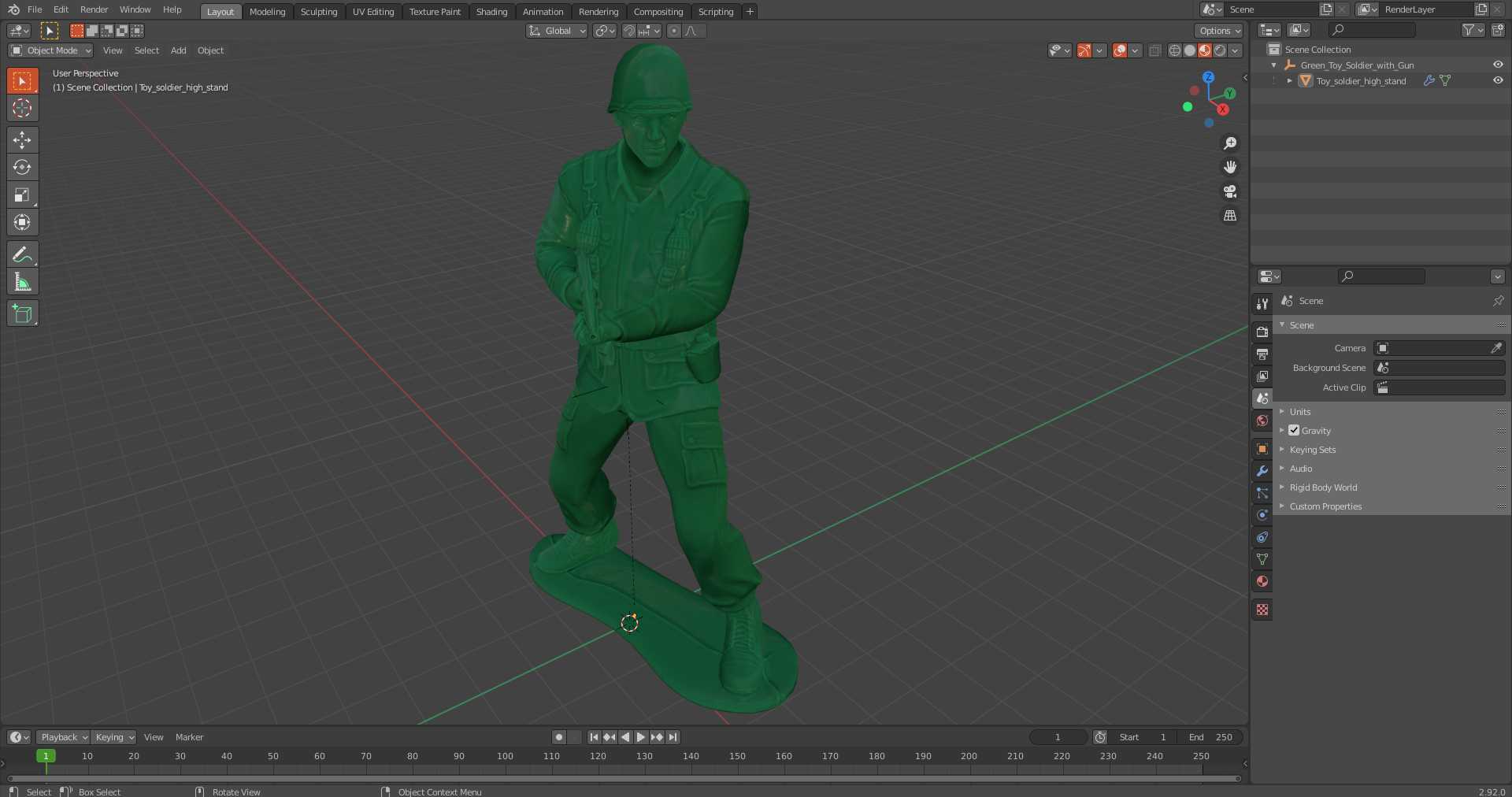The width and height of the screenshot is (1512, 797).
Task: Select the Scale tool
Action: point(22,195)
